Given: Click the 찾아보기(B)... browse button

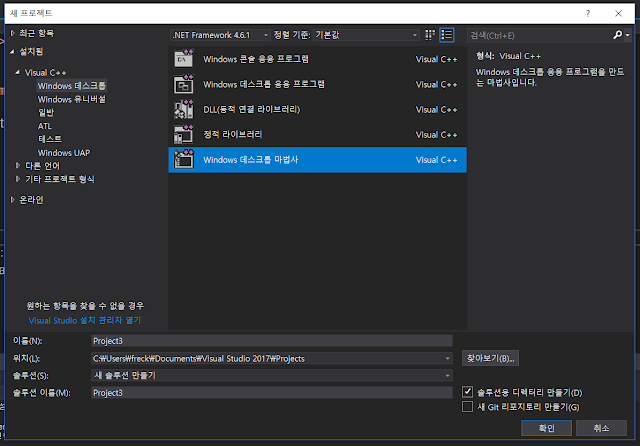Looking at the screenshot, I should (490, 358).
